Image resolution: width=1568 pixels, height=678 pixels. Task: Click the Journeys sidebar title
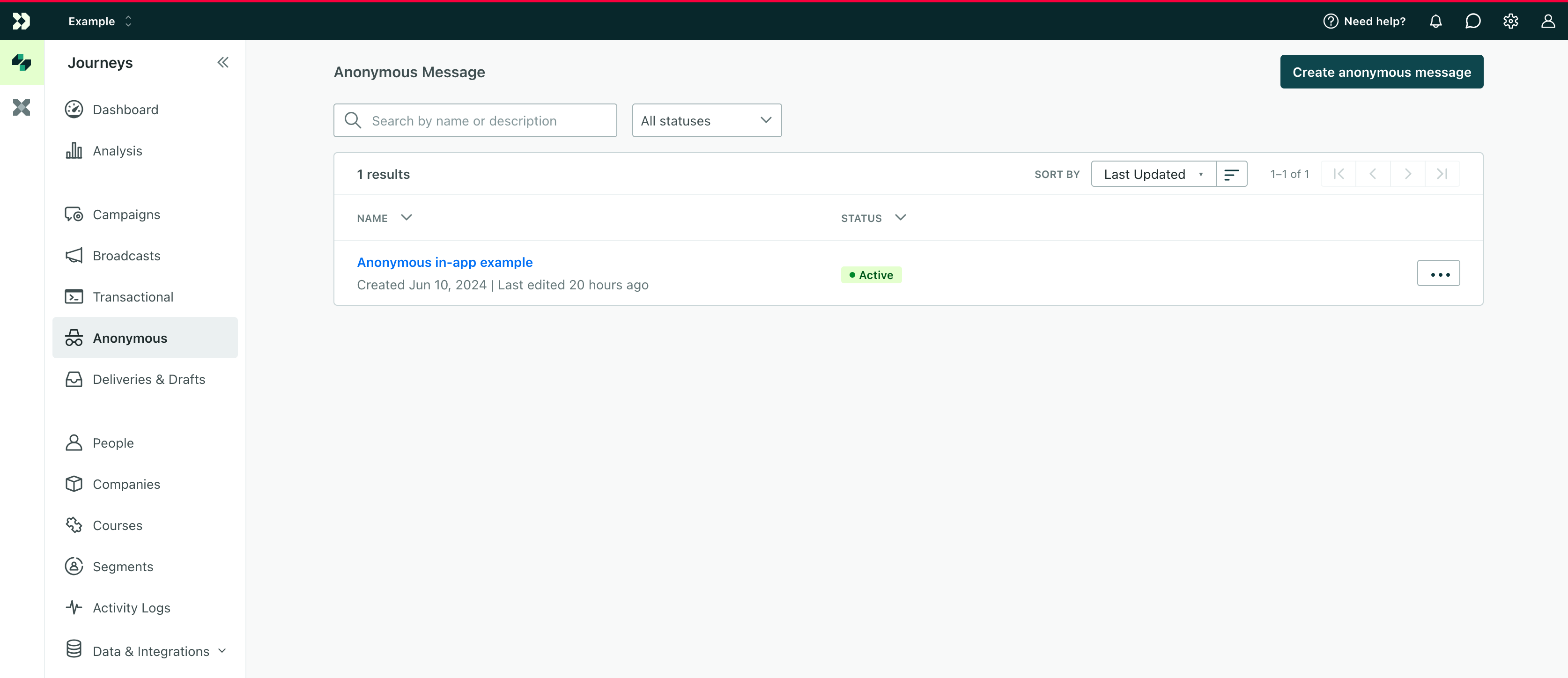point(100,63)
